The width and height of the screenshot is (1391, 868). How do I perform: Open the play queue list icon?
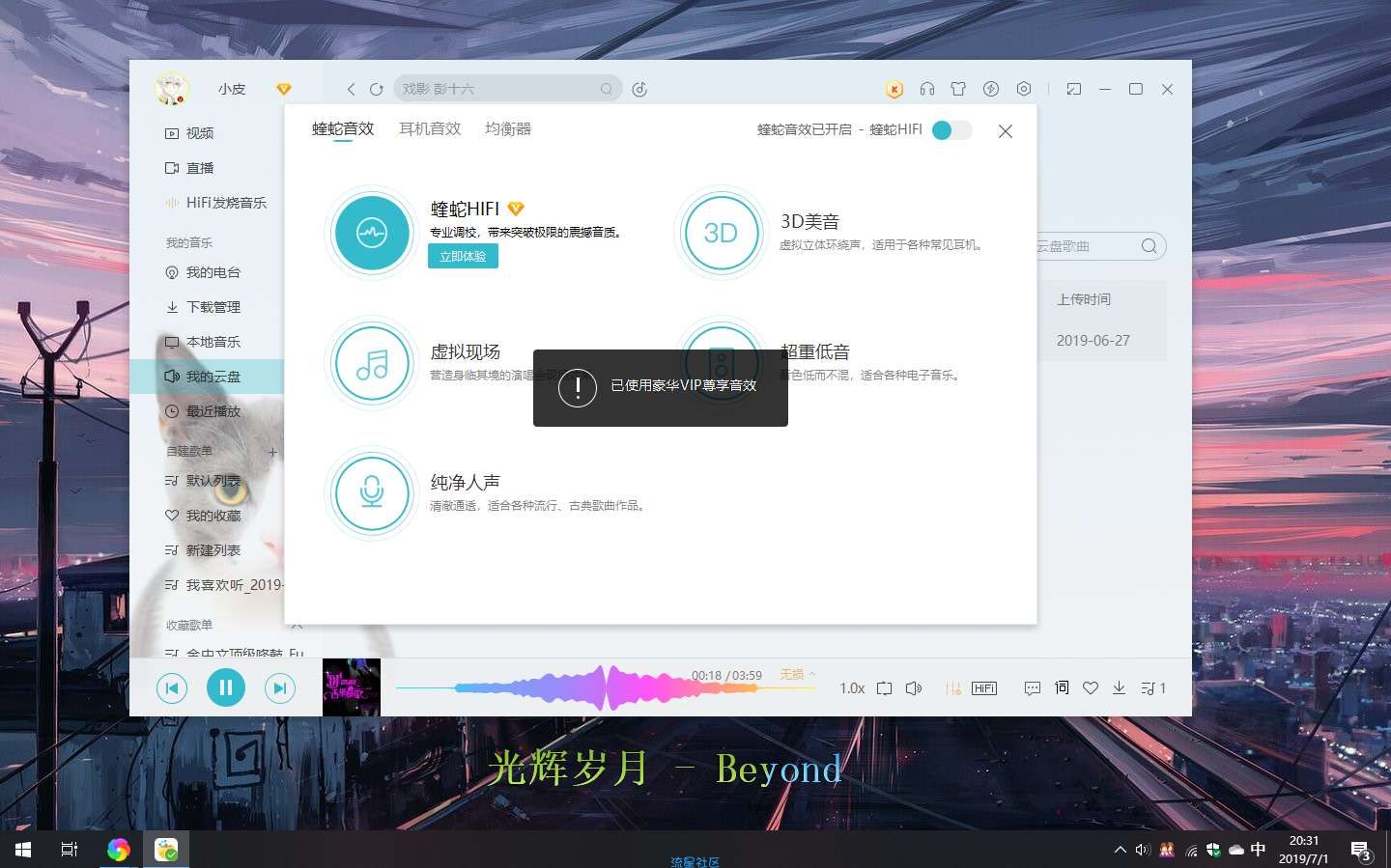[1152, 688]
